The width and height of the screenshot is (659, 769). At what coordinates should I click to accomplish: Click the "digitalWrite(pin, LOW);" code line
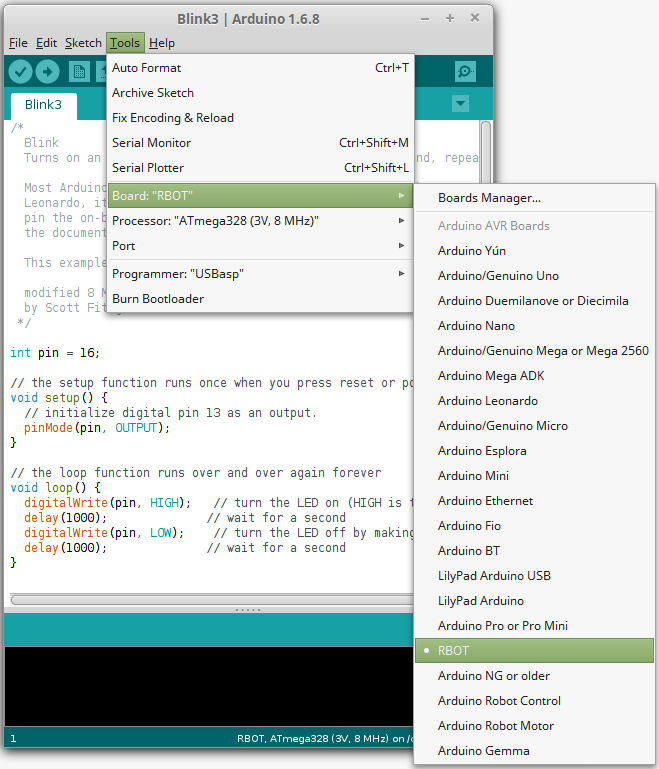[x=104, y=533]
